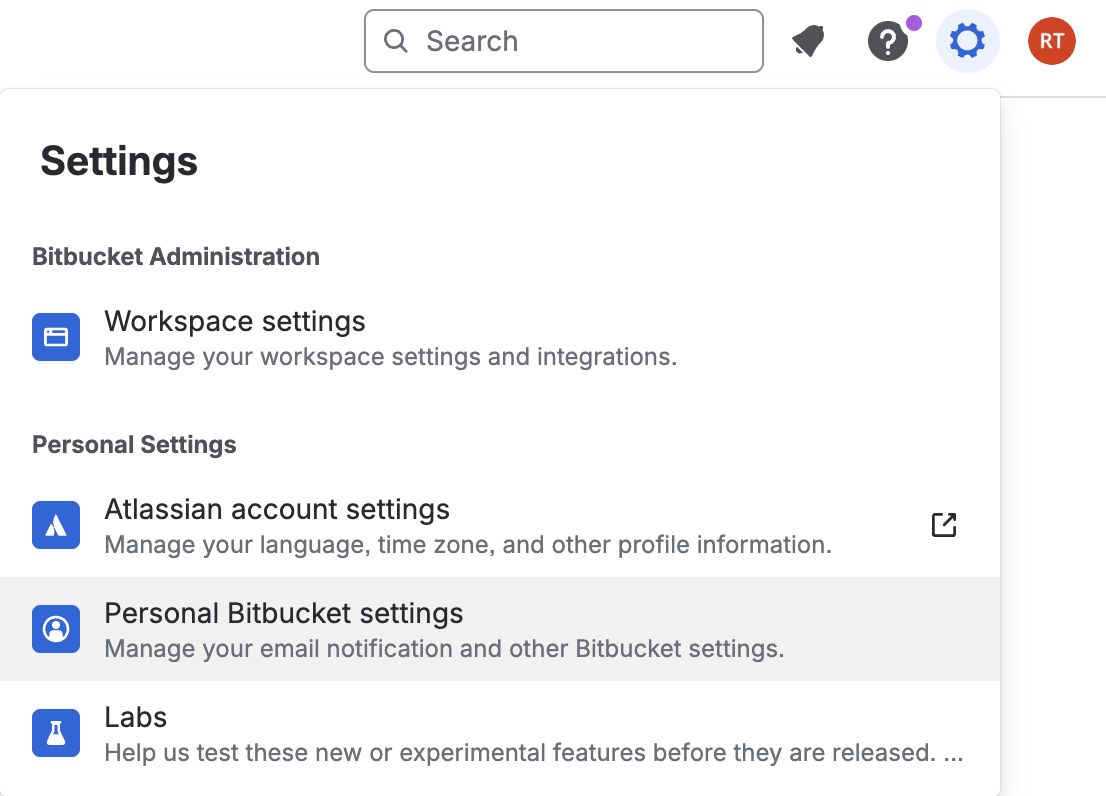This screenshot has width=1106, height=796.
Task: Open the Labs menu entry
Action: pyautogui.click(x=136, y=717)
